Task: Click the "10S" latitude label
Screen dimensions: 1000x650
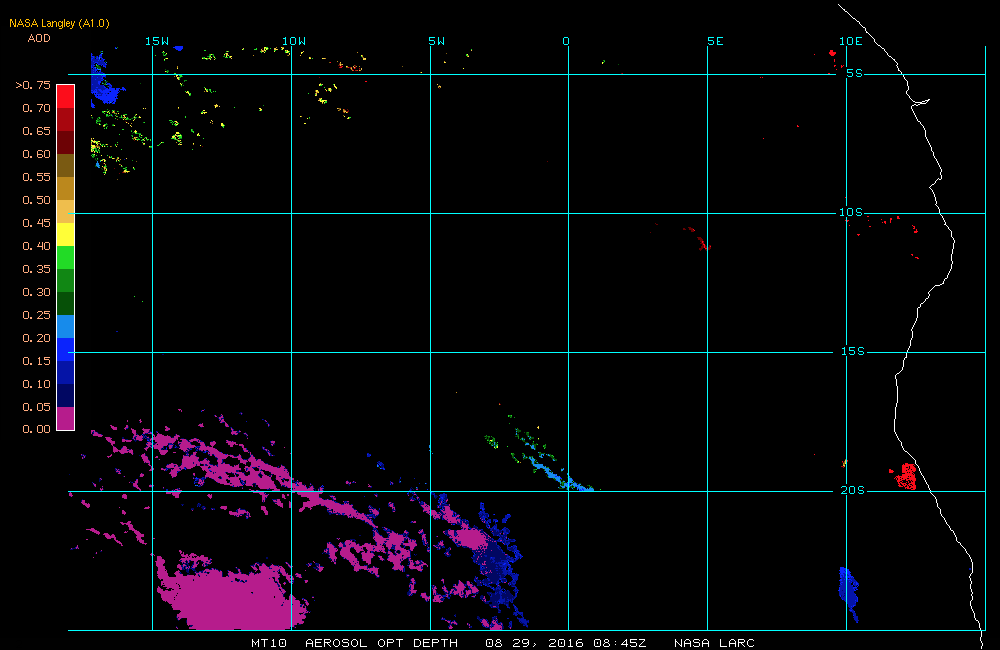Action: coord(851,212)
